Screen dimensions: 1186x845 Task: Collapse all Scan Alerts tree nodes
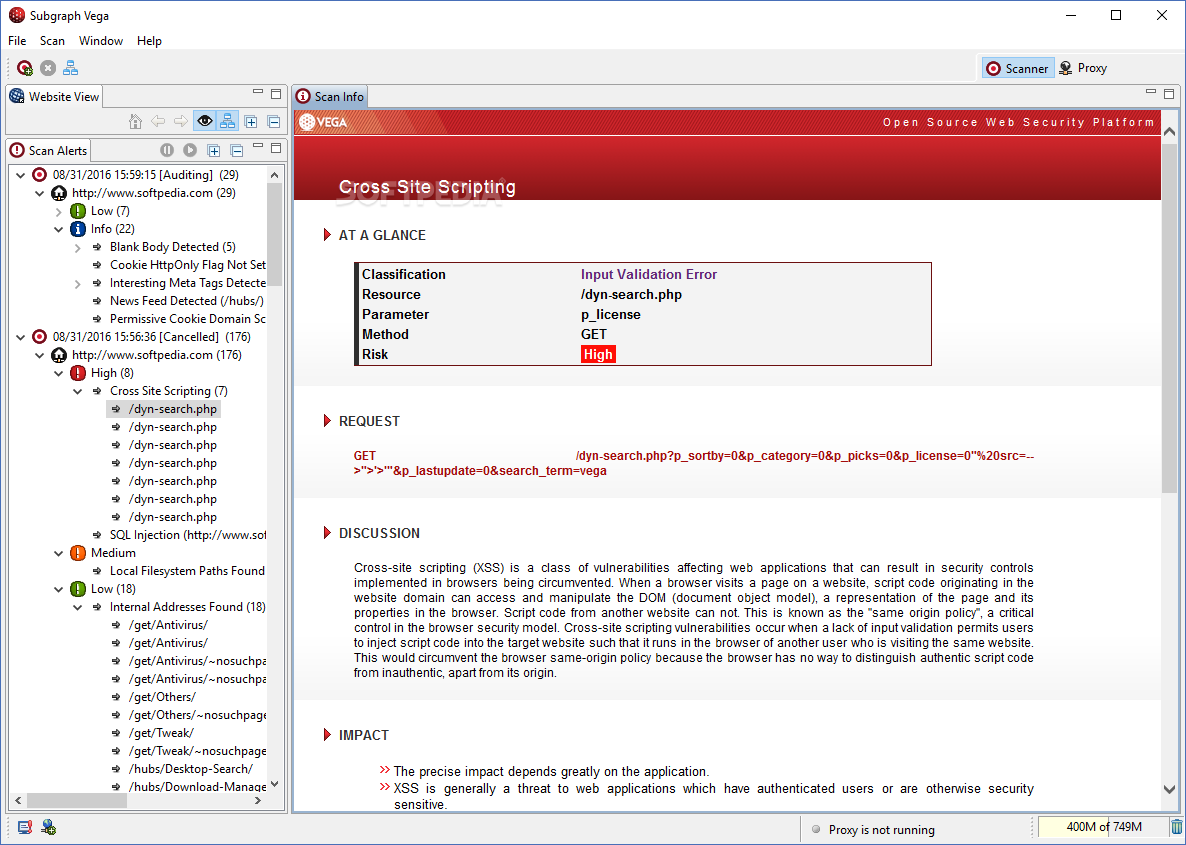click(237, 151)
